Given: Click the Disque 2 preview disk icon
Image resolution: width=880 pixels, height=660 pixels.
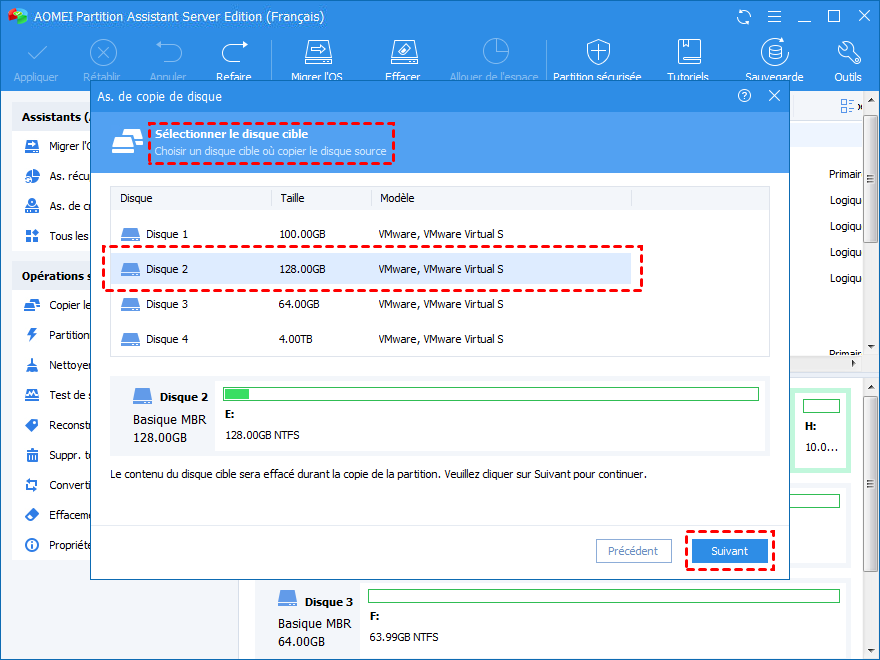Looking at the screenshot, I should pos(143,396).
